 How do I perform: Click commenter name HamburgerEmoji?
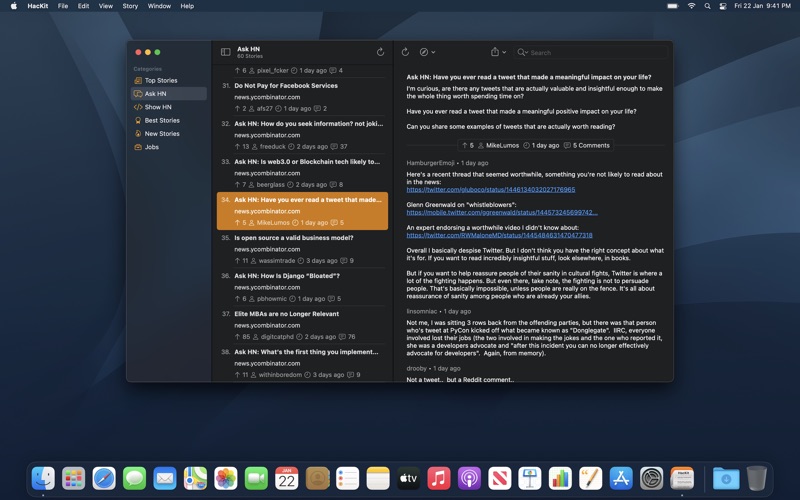431,163
